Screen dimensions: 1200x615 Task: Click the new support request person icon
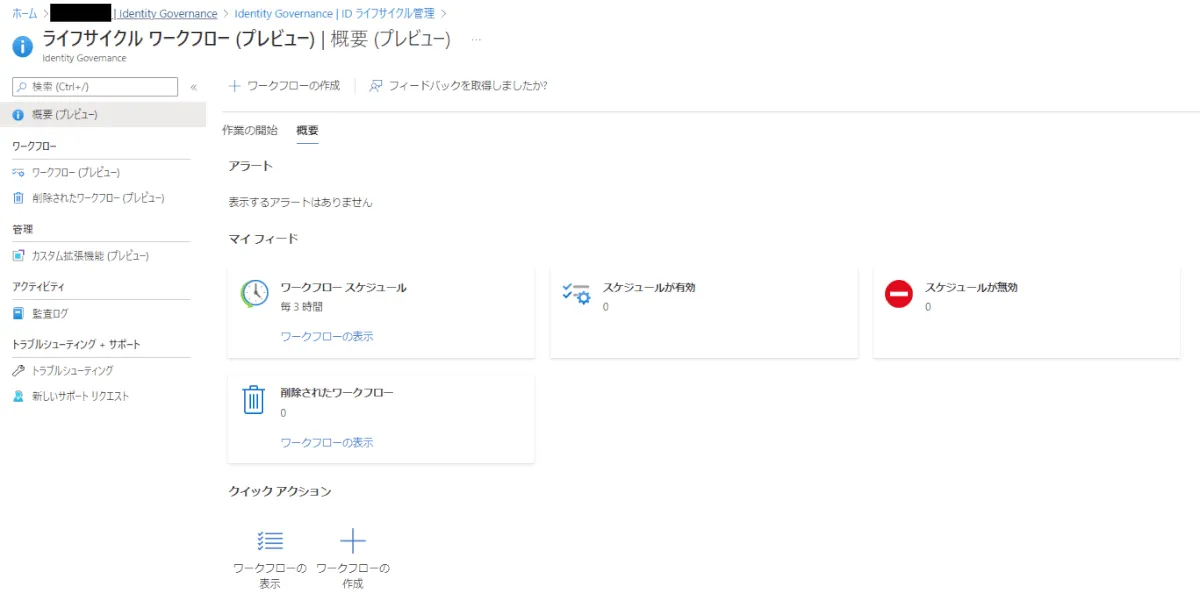pyautogui.click(x=18, y=397)
